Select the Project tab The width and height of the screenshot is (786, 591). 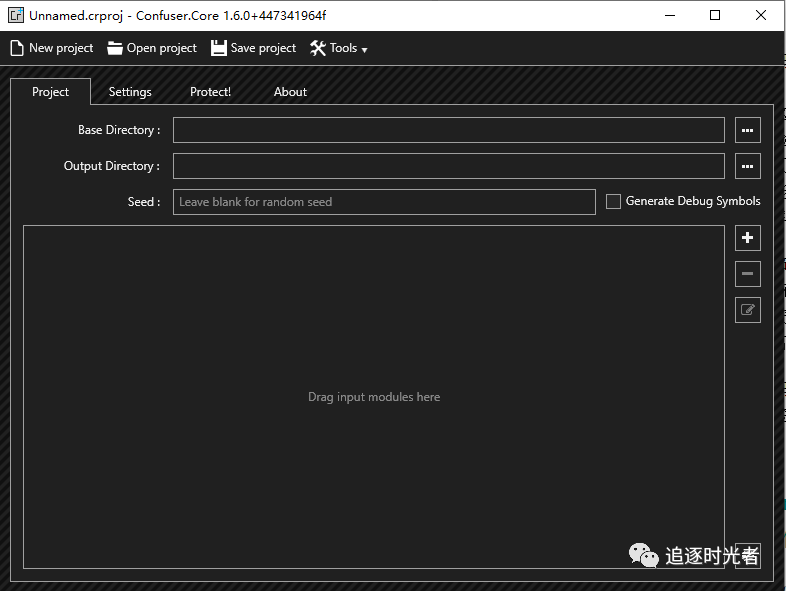50,92
